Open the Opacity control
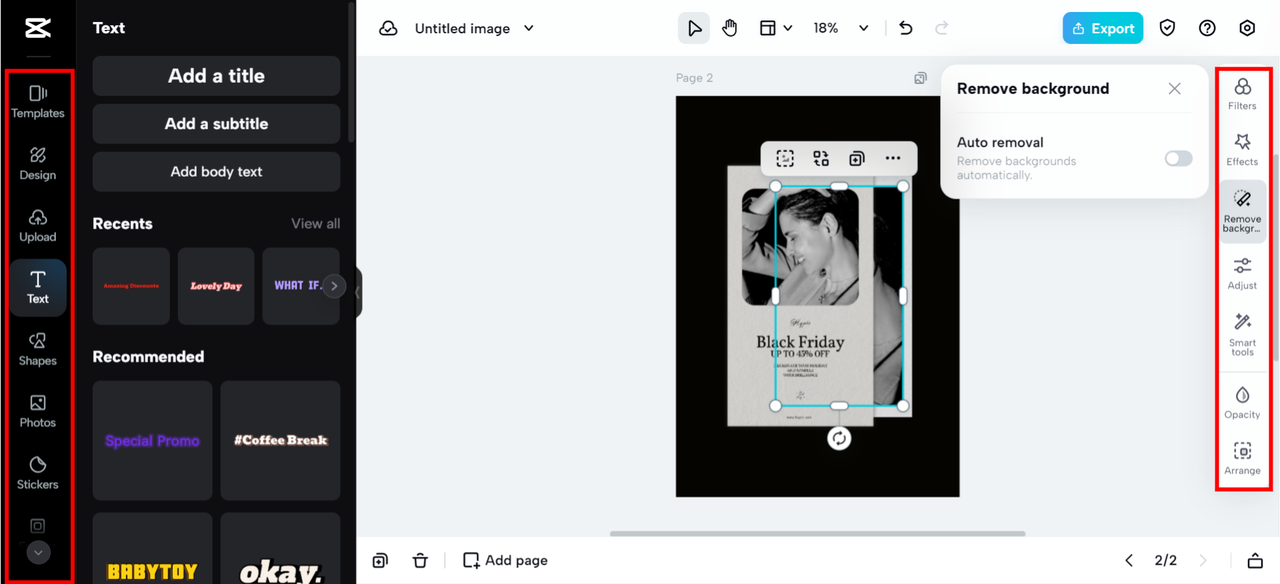The width and height of the screenshot is (1280, 584). [x=1242, y=402]
